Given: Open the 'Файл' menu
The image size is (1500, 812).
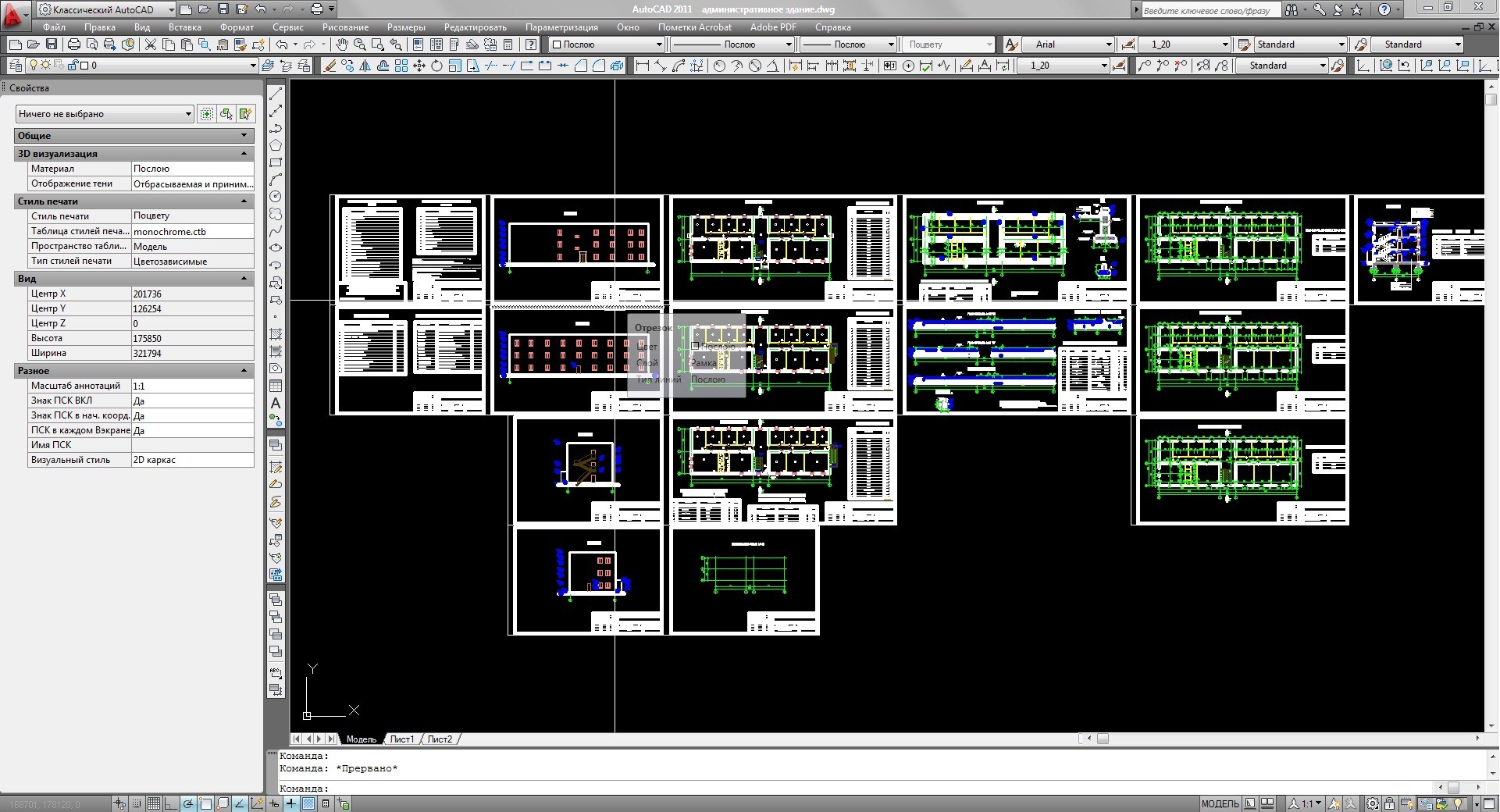Looking at the screenshot, I should pyautogui.click(x=55, y=27).
